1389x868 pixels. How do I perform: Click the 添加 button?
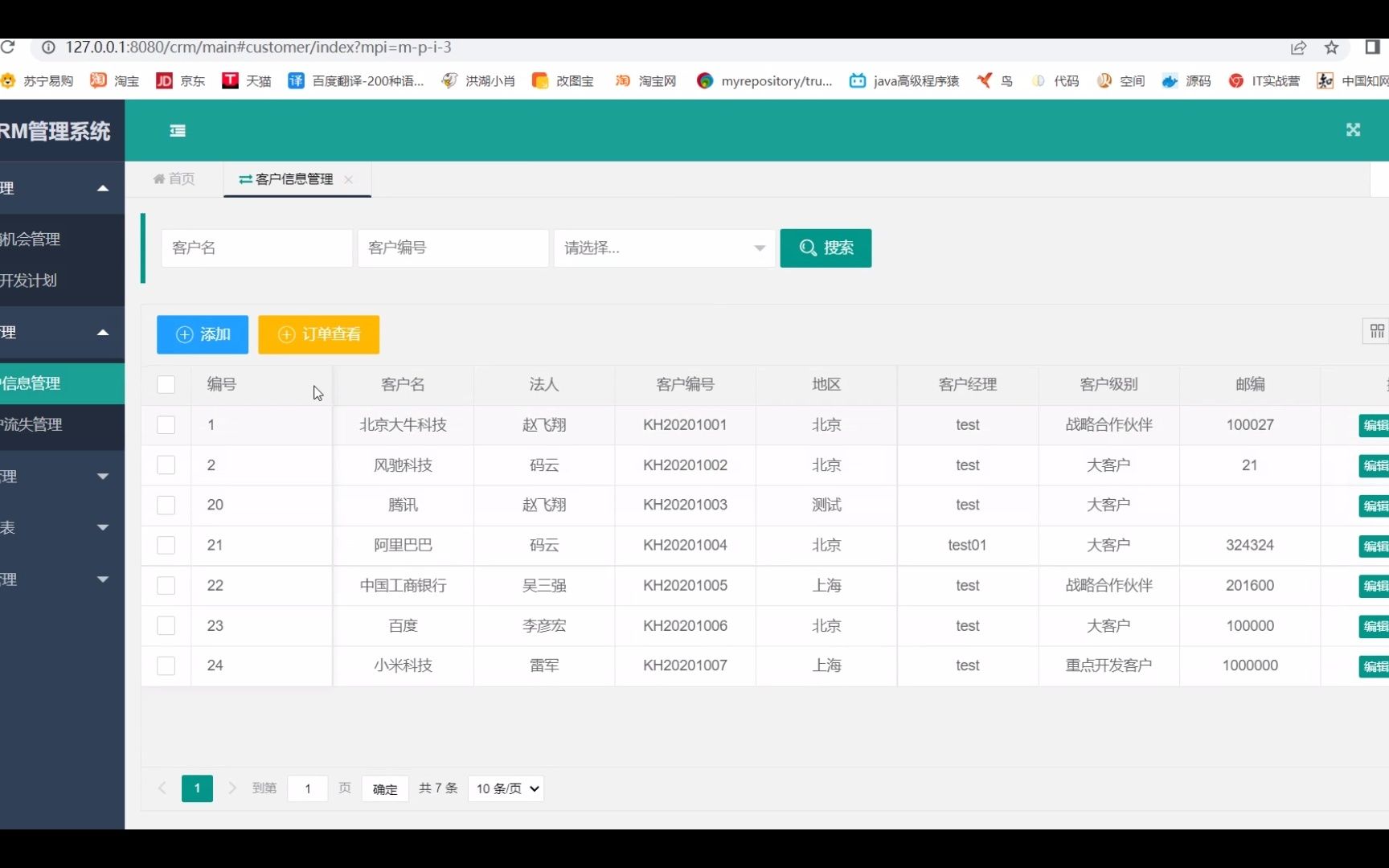click(202, 334)
